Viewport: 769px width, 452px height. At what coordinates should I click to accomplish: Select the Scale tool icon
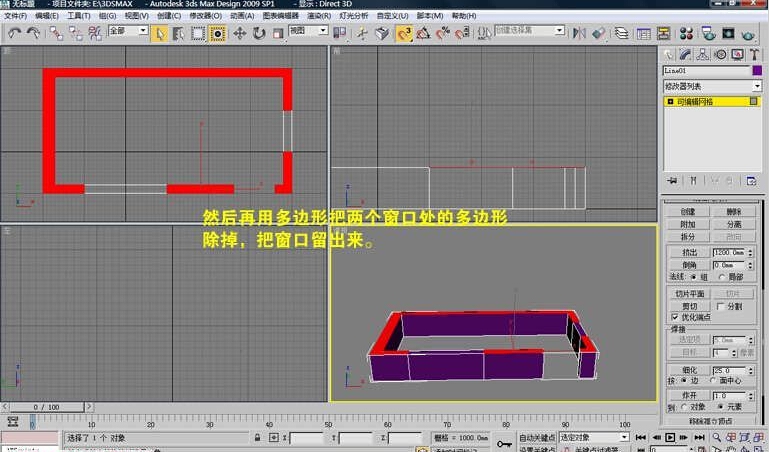[278, 33]
